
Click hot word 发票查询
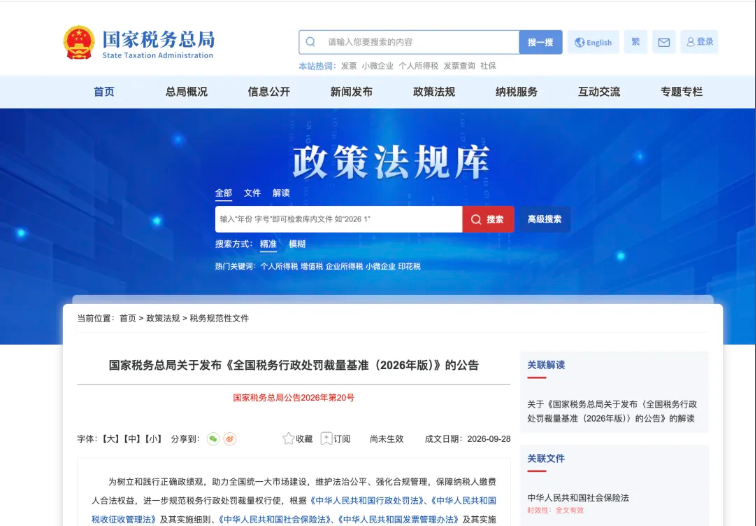[x=459, y=66]
